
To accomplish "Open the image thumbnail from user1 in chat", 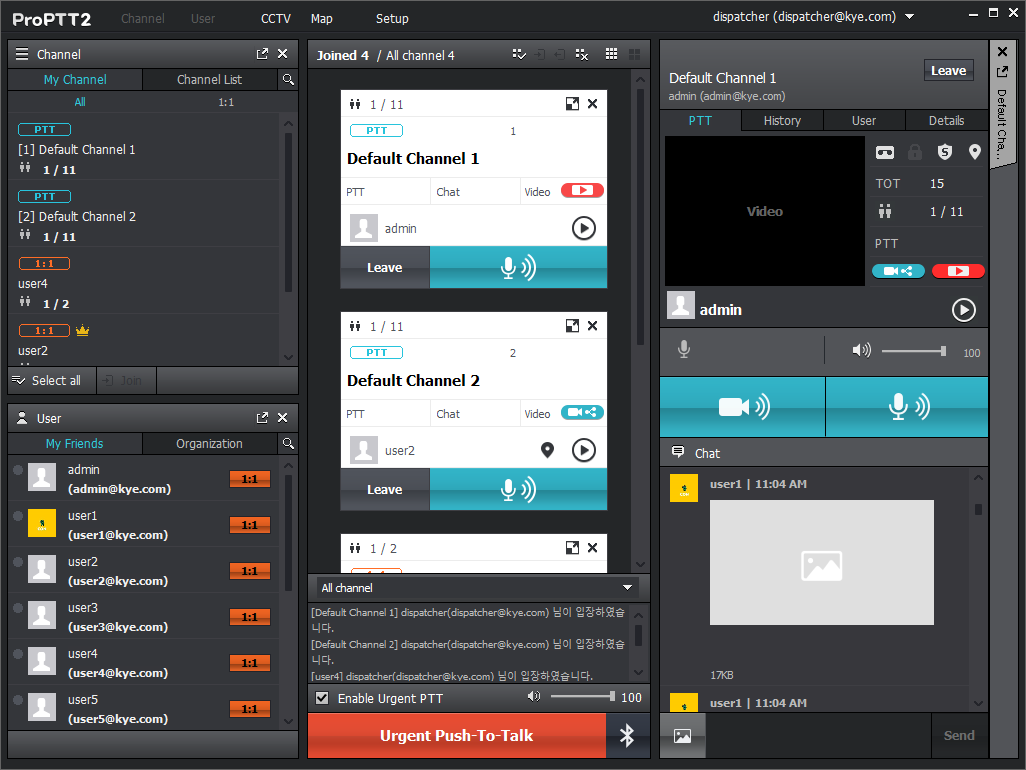I will (821, 562).
